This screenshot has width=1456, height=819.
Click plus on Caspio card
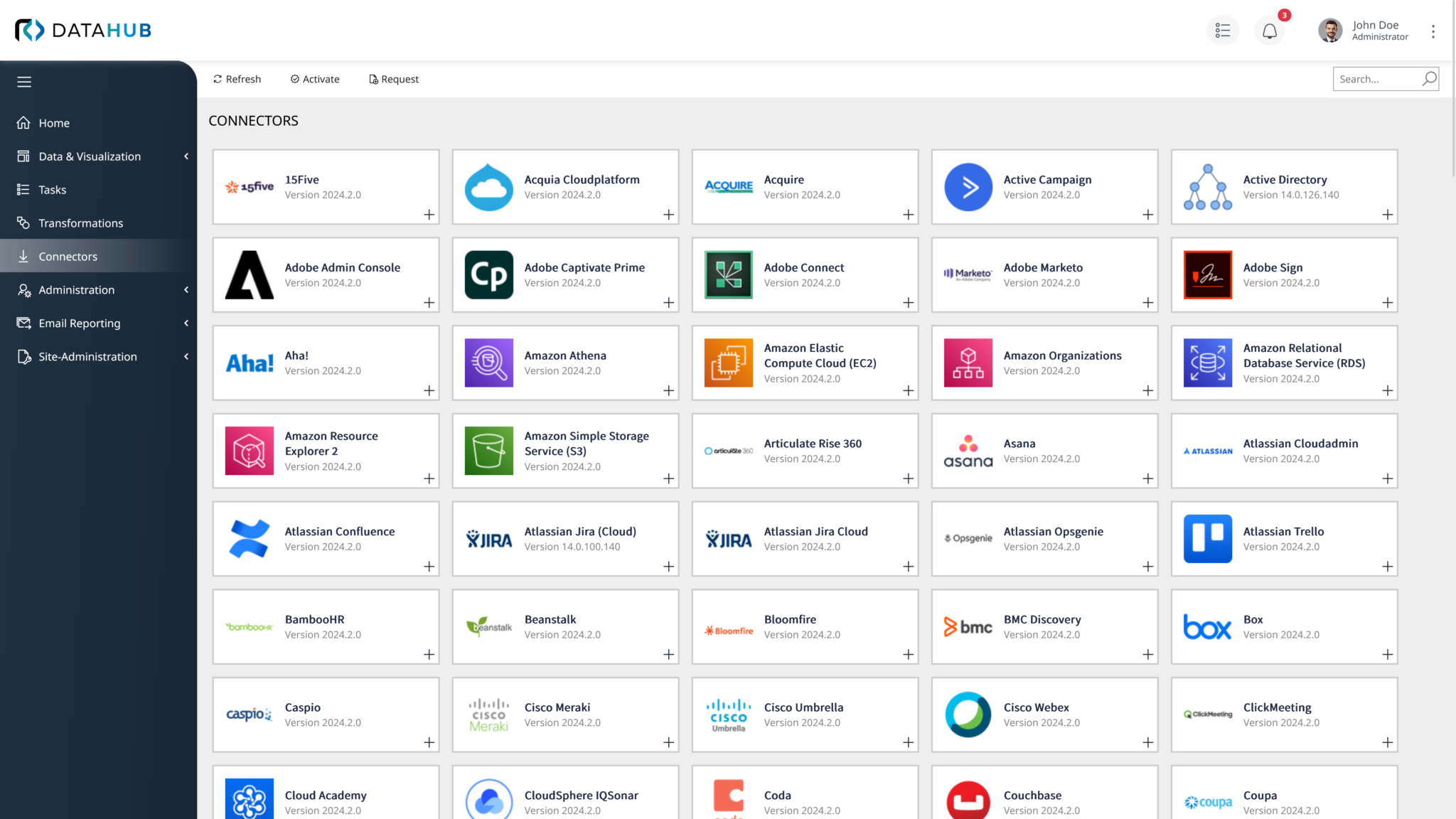pyautogui.click(x=429, y=742)
